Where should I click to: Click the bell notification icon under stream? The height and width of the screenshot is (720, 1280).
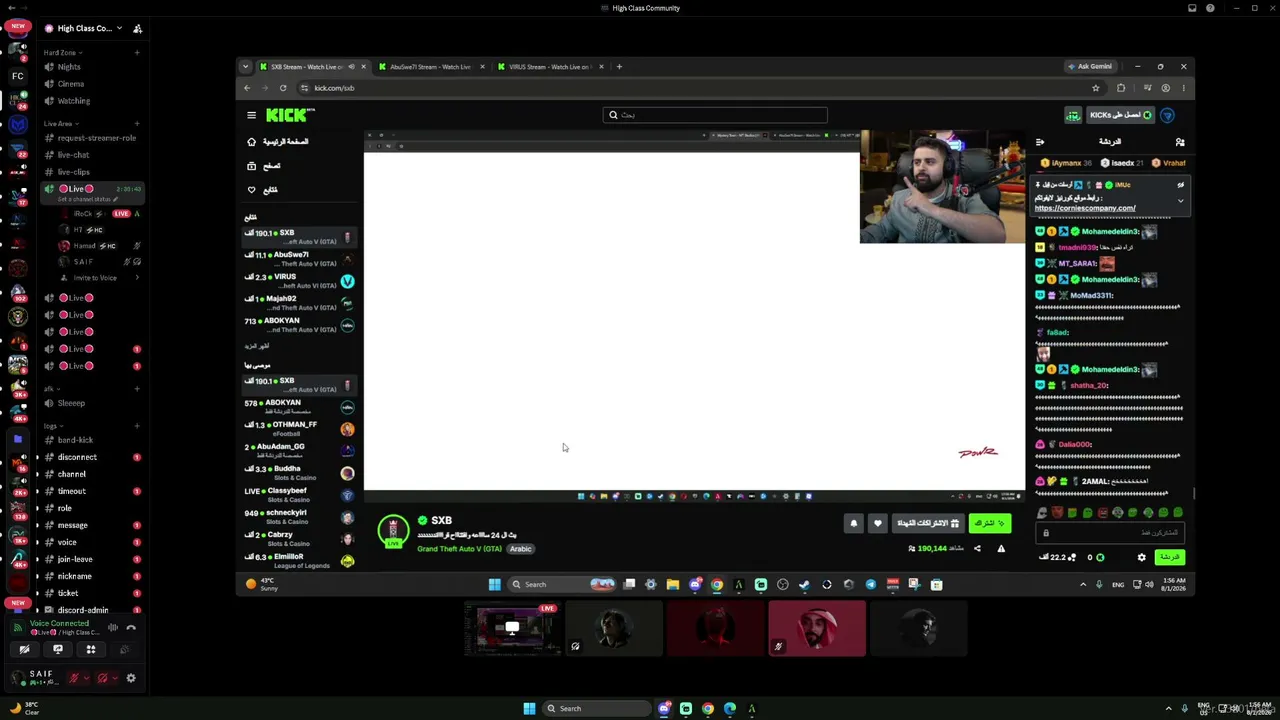pyautogui.click(x=854, y=523)
